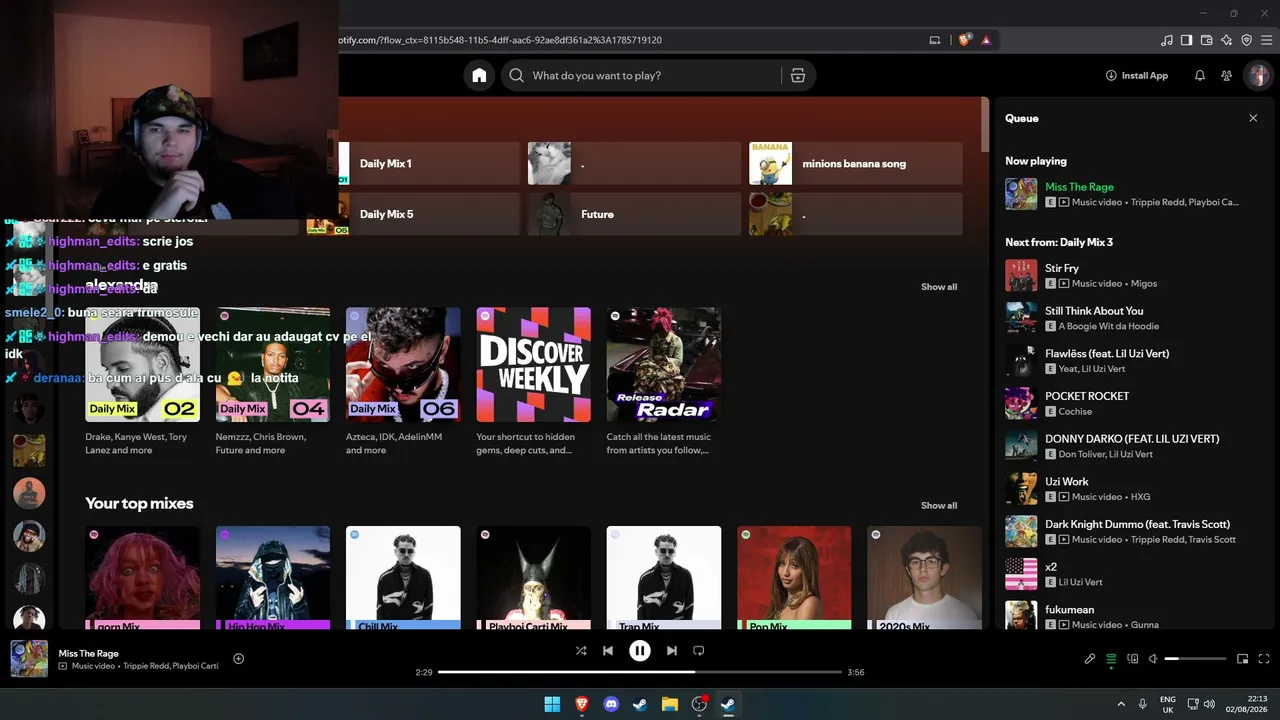
Task: Adjust the Spotify volume slider
Action: pyautogui.click(x=1195, y=659)
